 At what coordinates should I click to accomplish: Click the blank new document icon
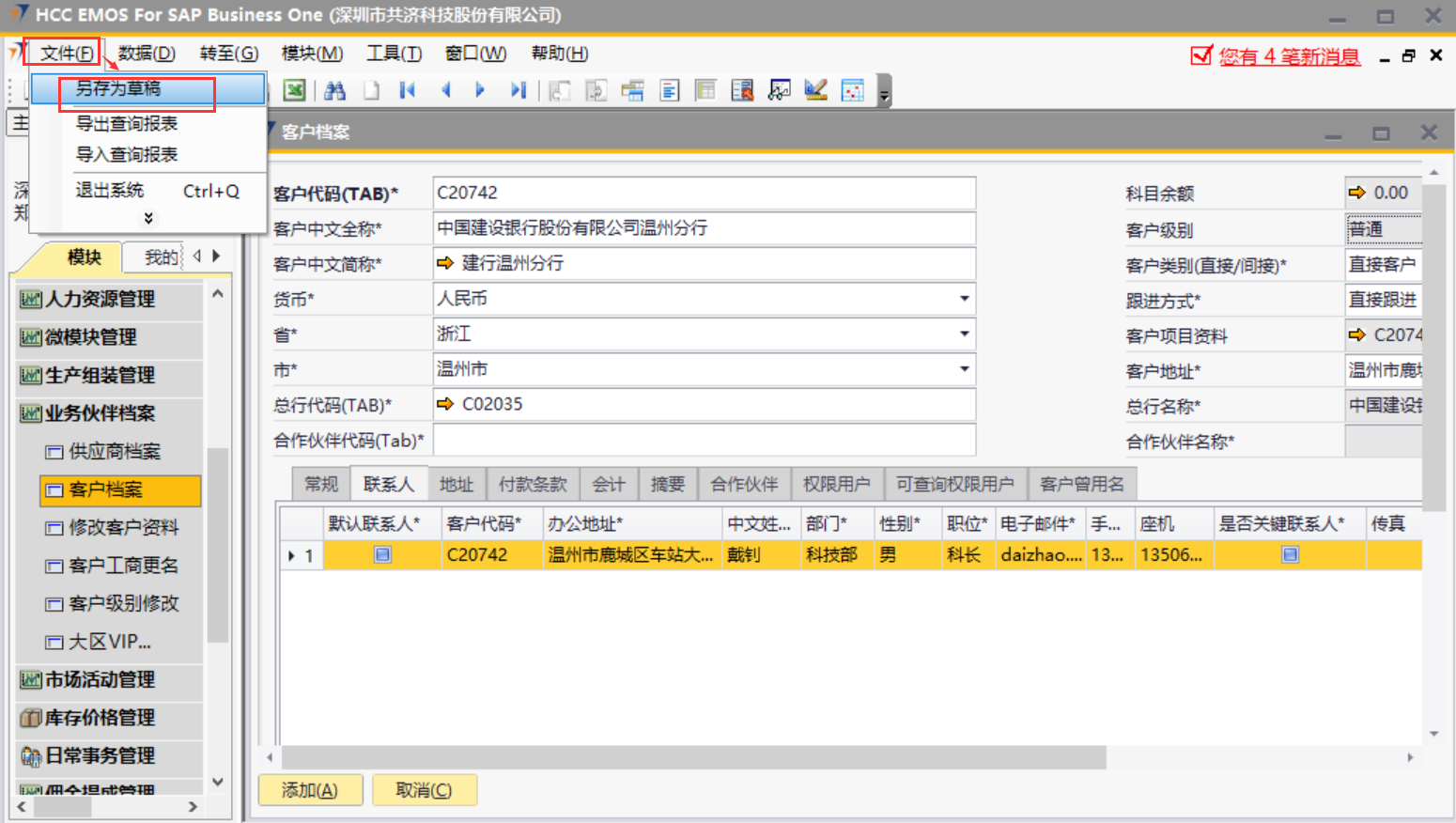click(x=372, y=90)
